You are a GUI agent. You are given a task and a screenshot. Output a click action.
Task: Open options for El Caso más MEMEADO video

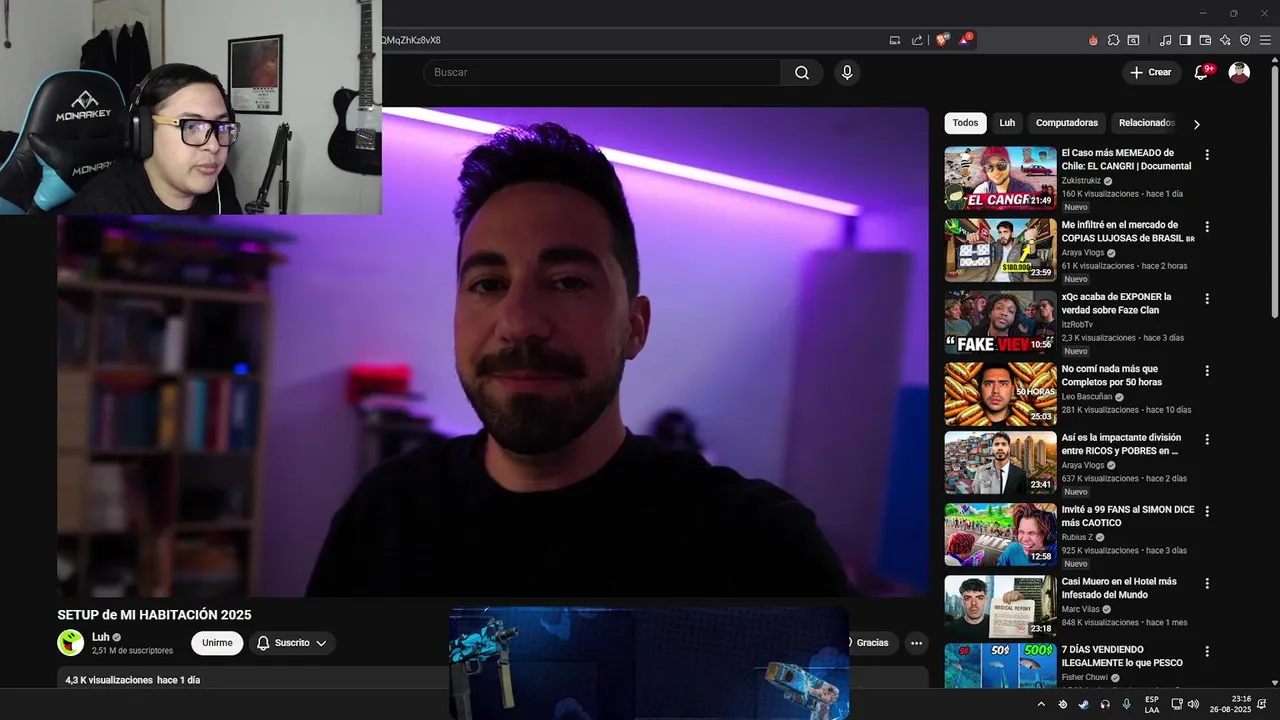click(1207, 155)
